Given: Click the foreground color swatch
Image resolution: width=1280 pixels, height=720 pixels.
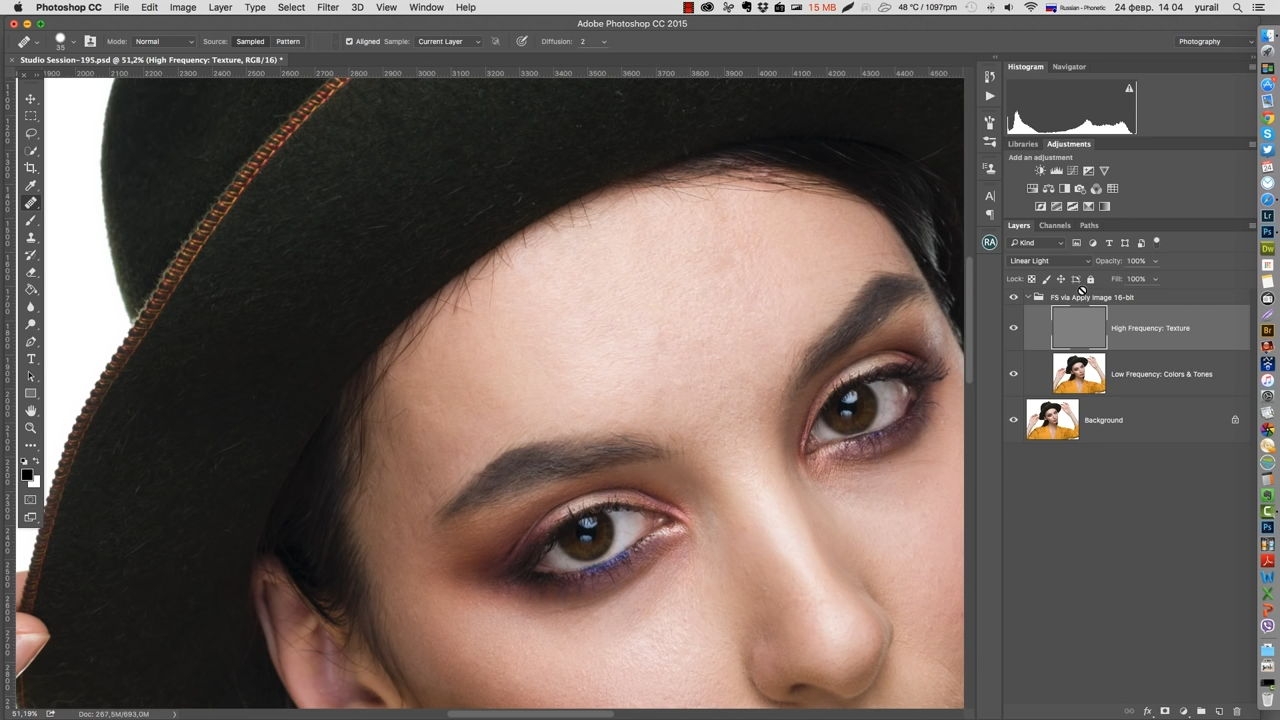Looking at the screenshot, I should click(x=27, y=475).
